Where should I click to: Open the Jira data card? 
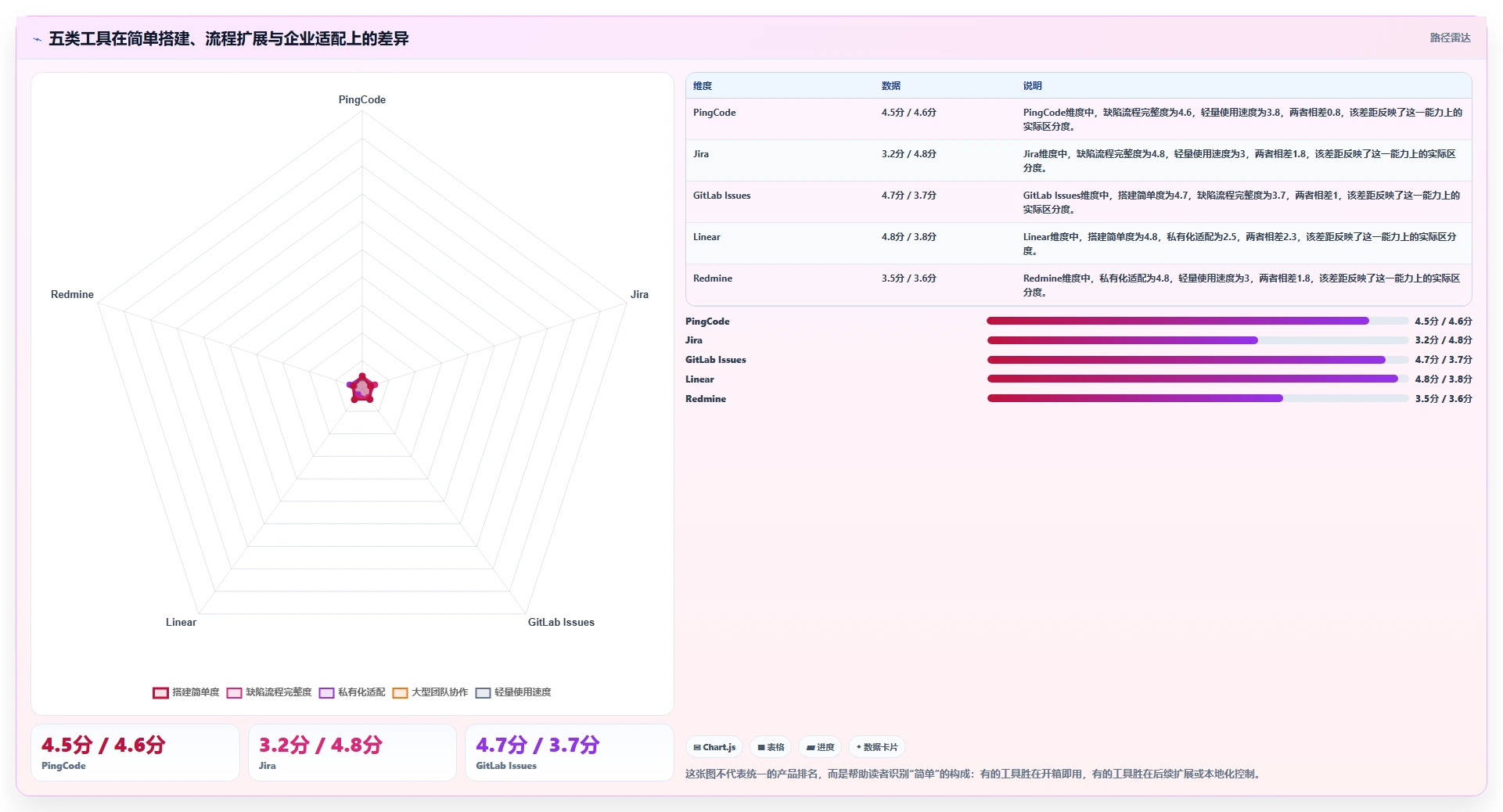tap(352, 753)
